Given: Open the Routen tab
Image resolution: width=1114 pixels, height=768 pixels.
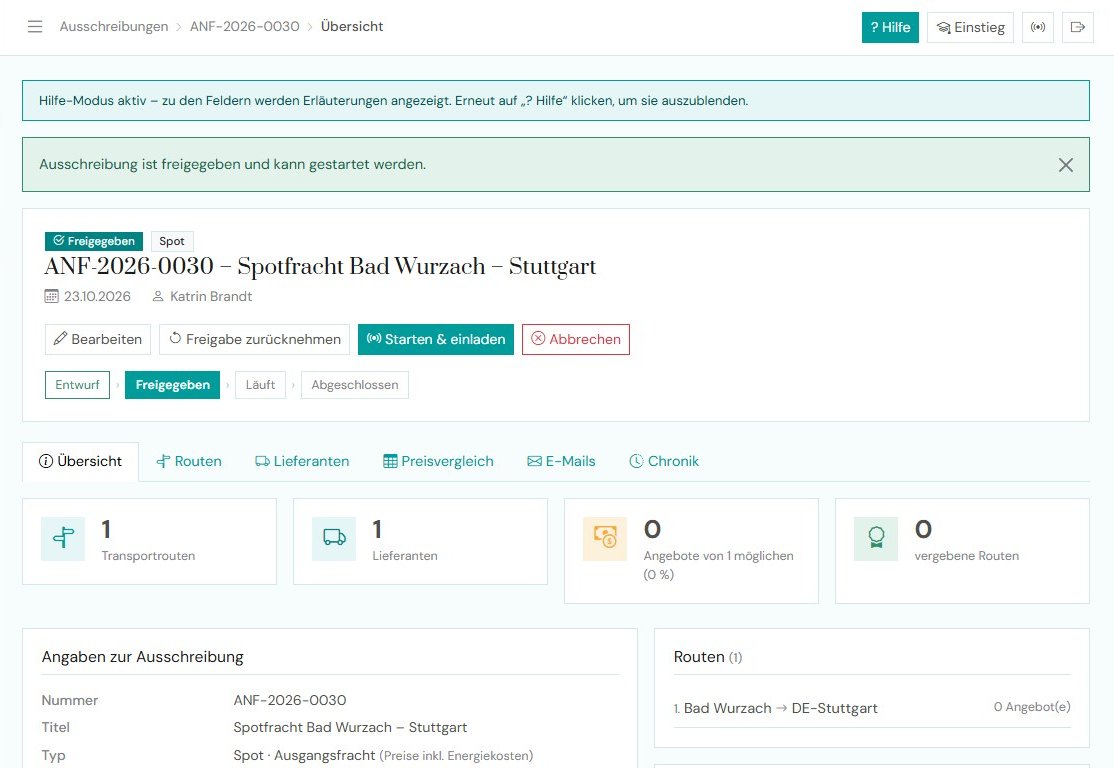Looking at the screenshot, I should tap(189, 462).
